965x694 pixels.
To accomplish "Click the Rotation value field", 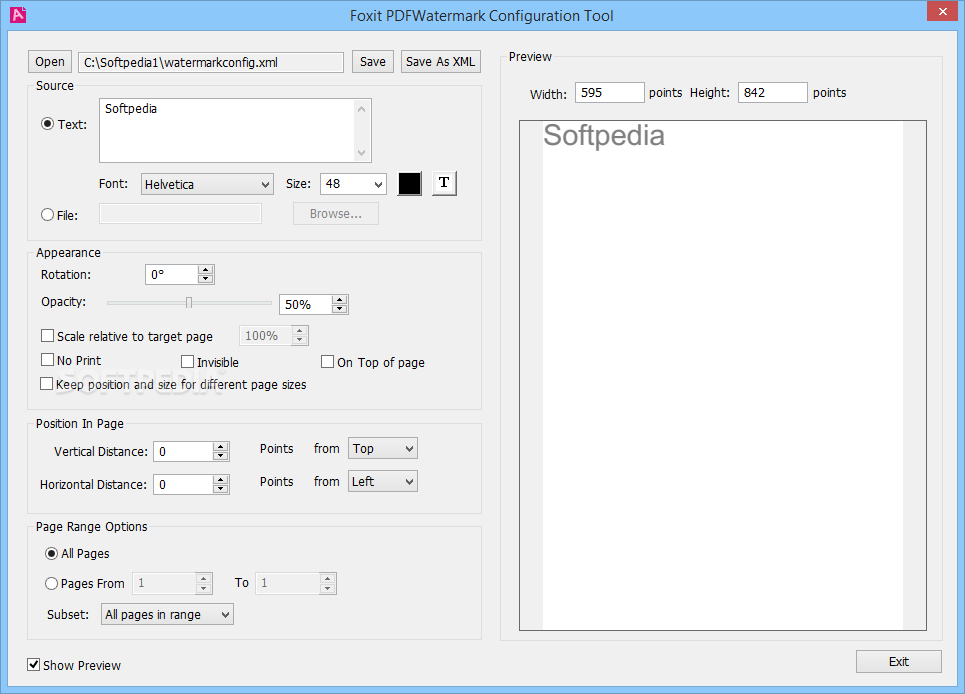I will [x=172, y=274].
